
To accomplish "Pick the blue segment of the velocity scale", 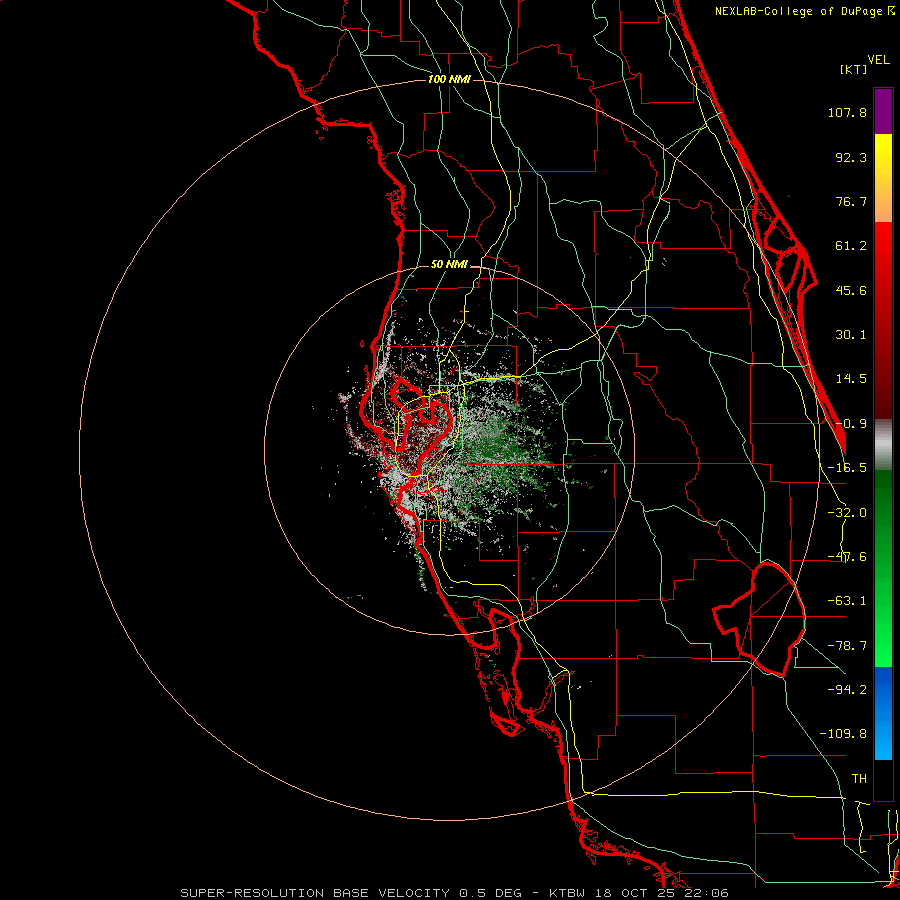I will [x=883, y=713].
